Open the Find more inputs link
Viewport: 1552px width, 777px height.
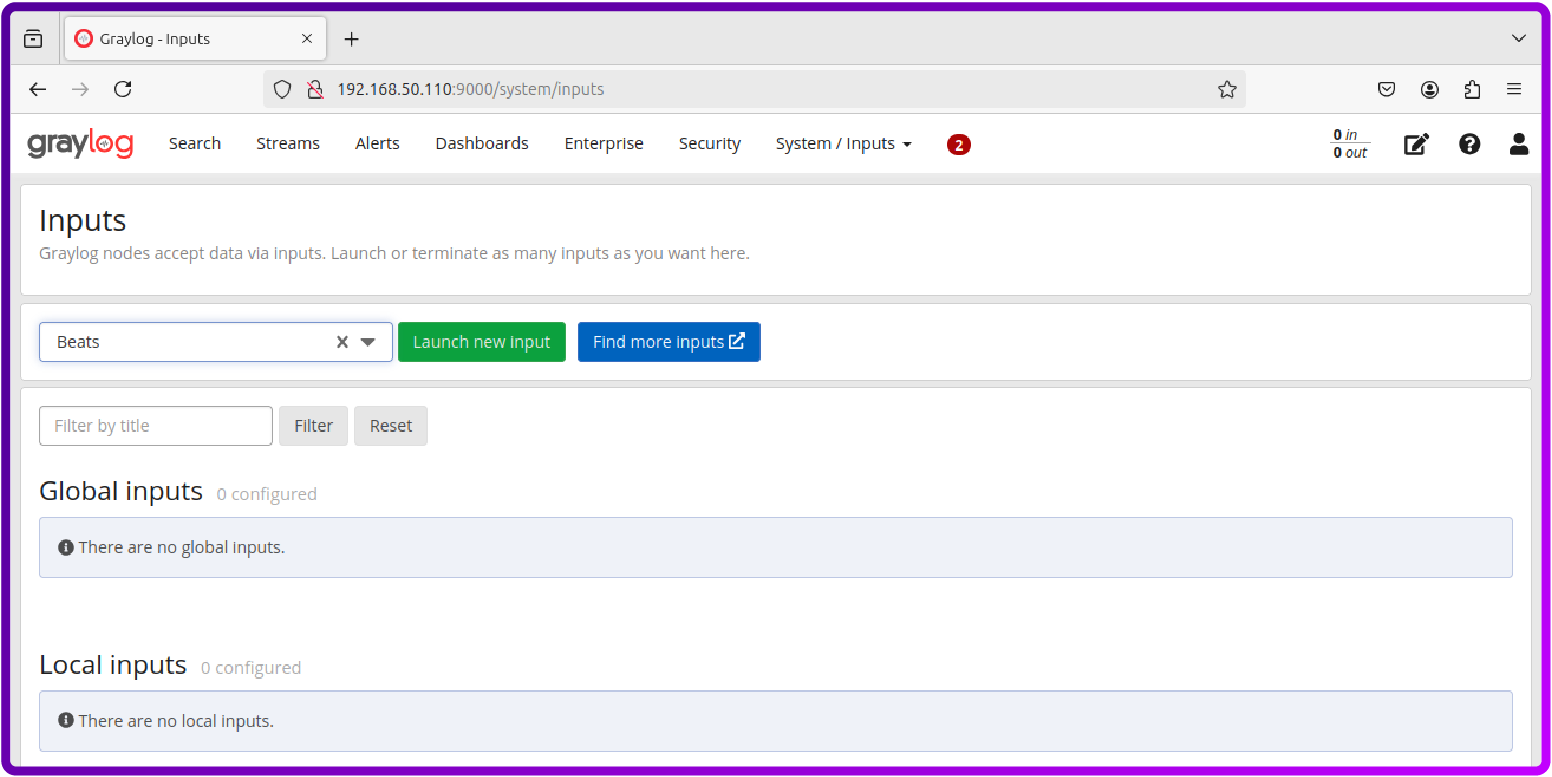tap(668, 341)
